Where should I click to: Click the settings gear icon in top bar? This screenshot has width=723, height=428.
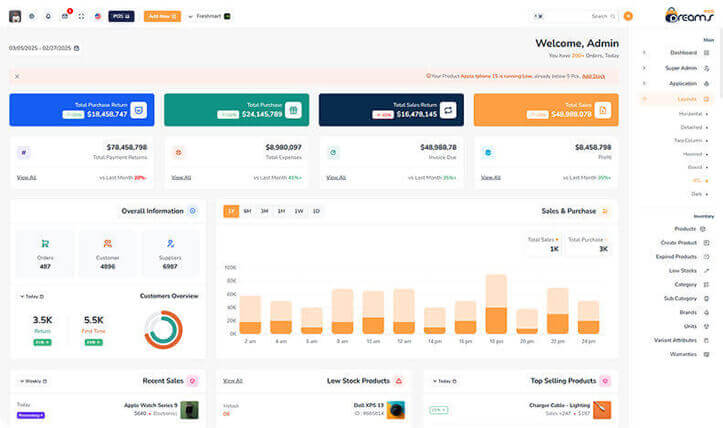pos(32,16)
